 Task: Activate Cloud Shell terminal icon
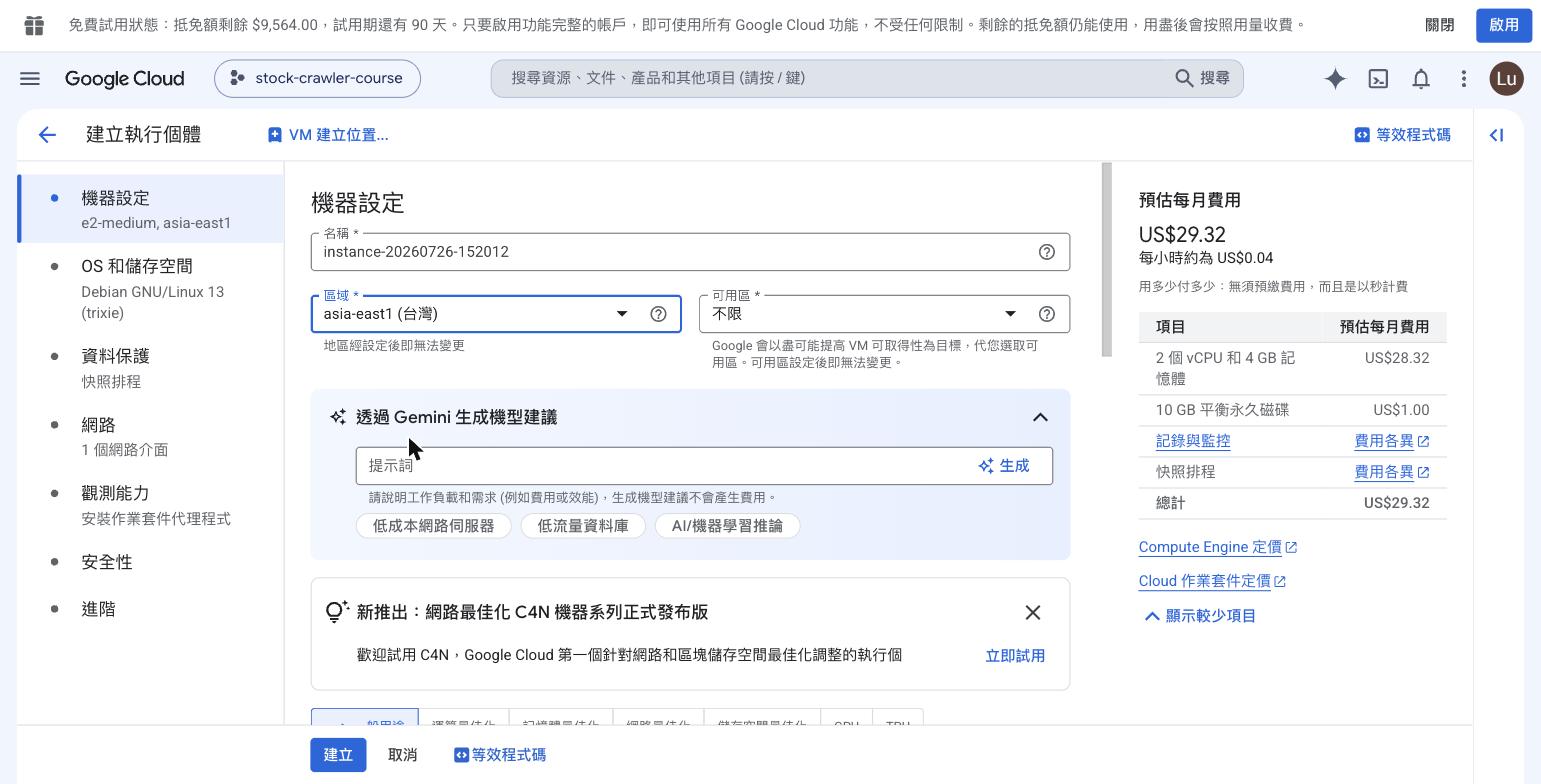coord(1378,78)
